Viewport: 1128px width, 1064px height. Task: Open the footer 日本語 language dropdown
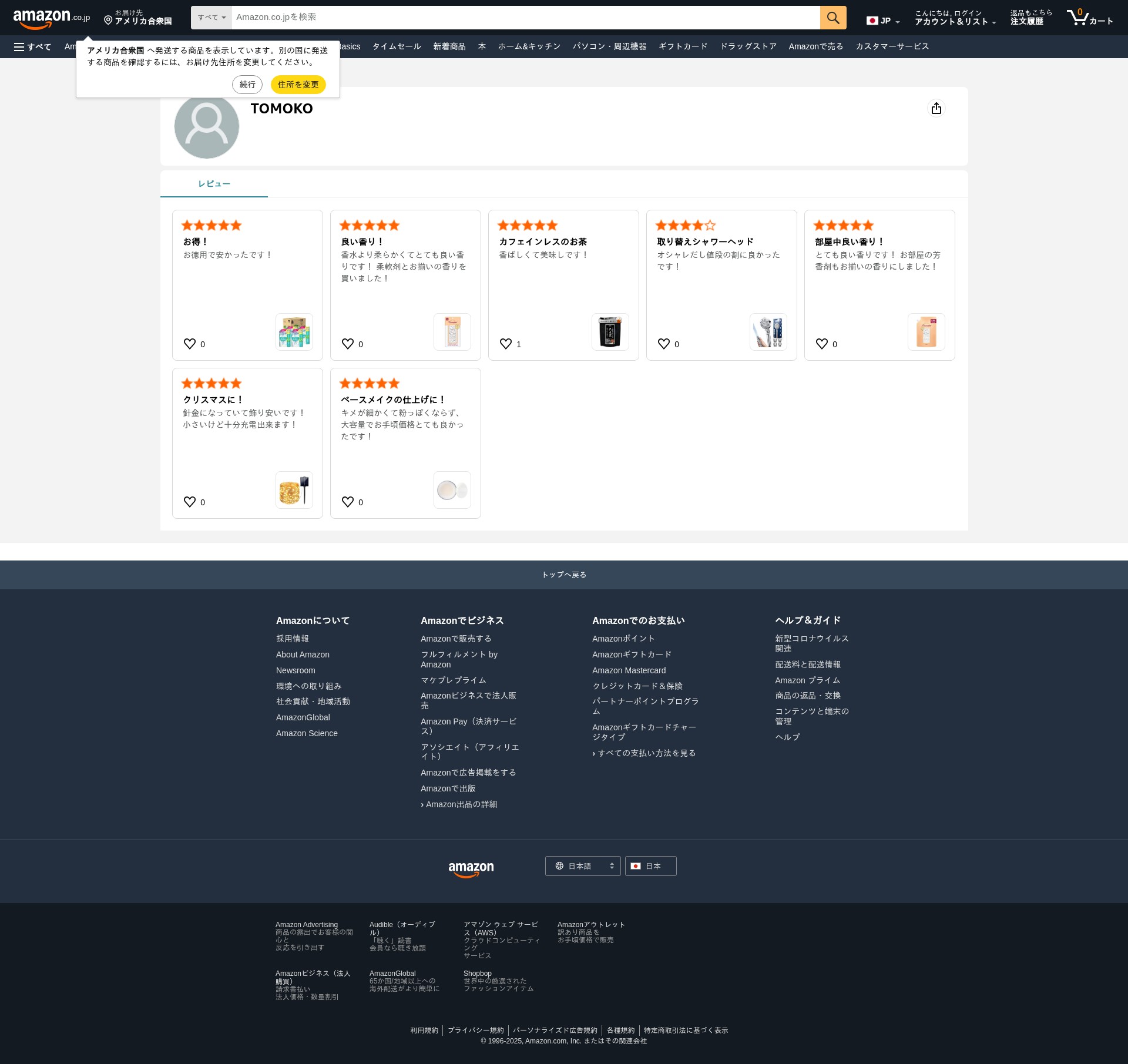(x=583, y=866)
